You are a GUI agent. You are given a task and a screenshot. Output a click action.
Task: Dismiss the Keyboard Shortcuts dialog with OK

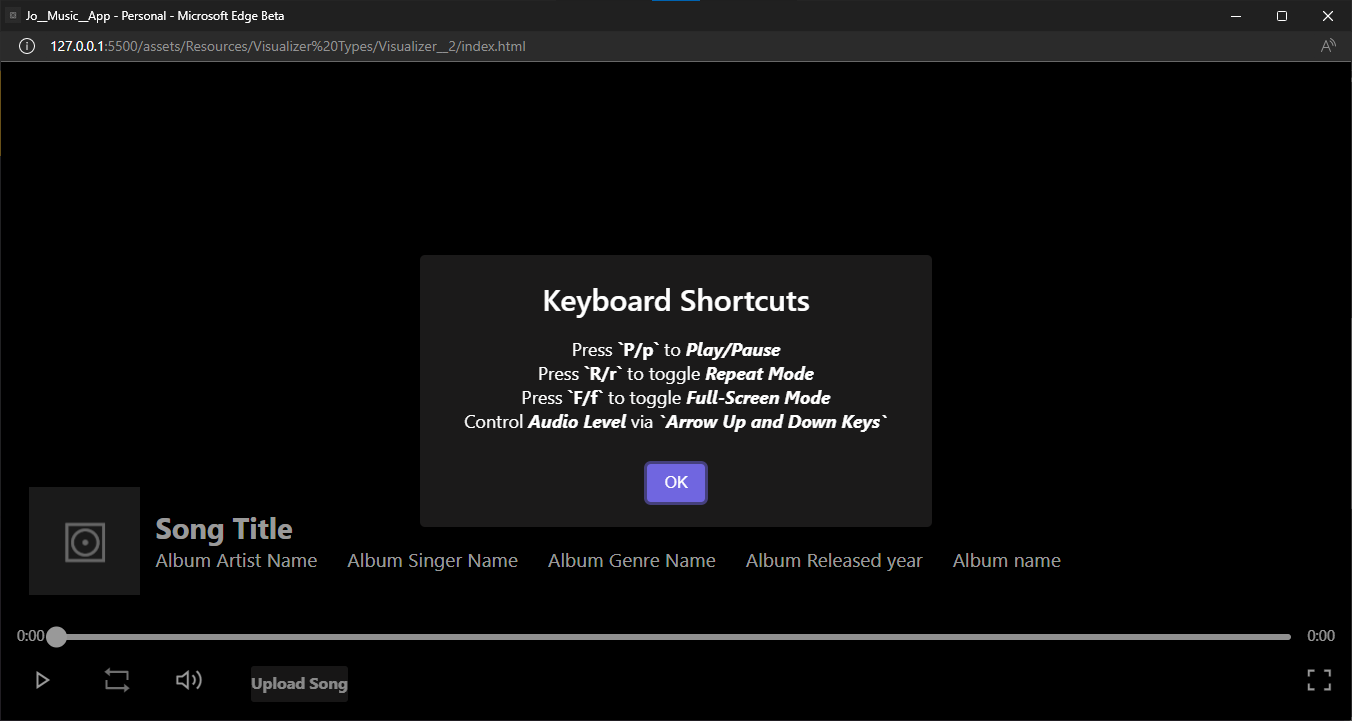click(676, 482)
